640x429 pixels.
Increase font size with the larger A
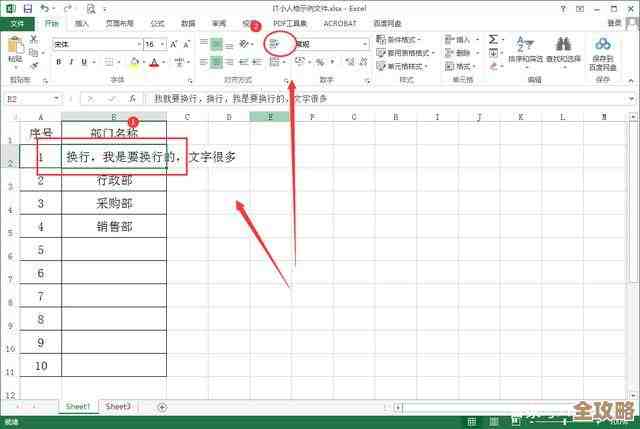pyautogui.click(x=173, y=44)
